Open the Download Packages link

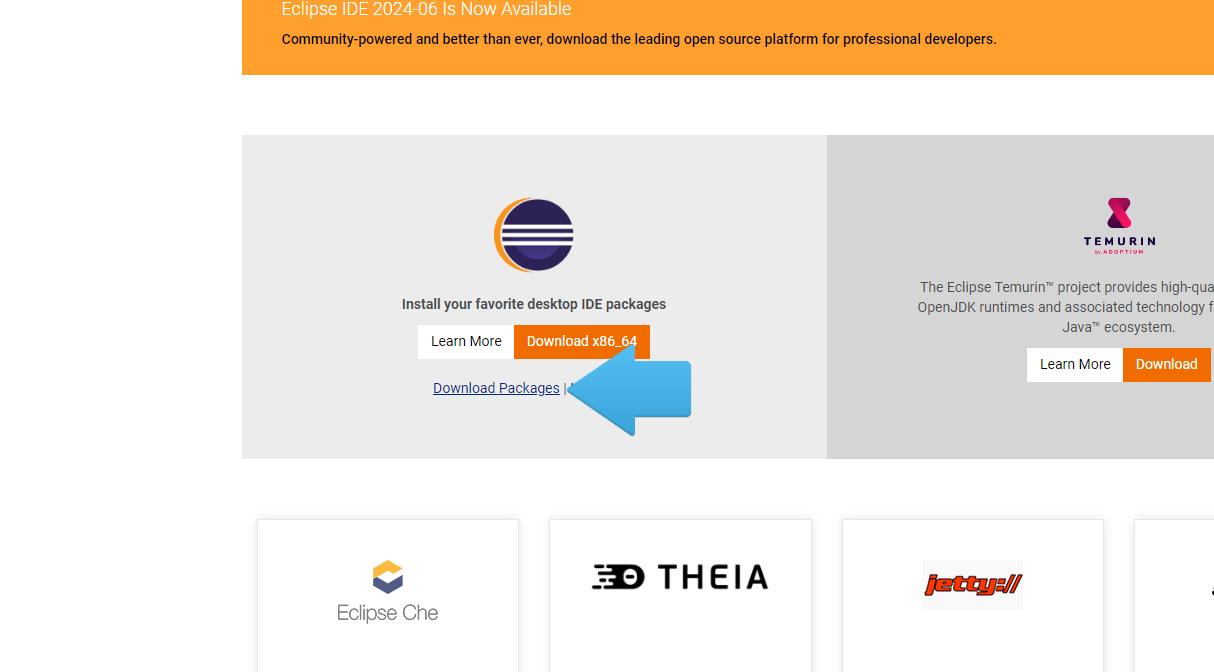[x=496, y=388]
